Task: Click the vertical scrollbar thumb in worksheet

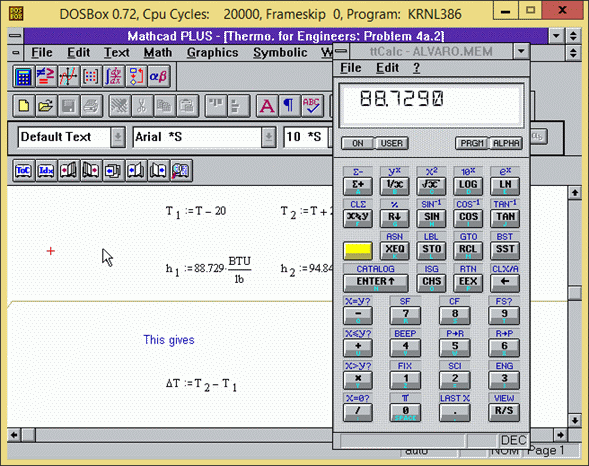Action: [575, 293]
